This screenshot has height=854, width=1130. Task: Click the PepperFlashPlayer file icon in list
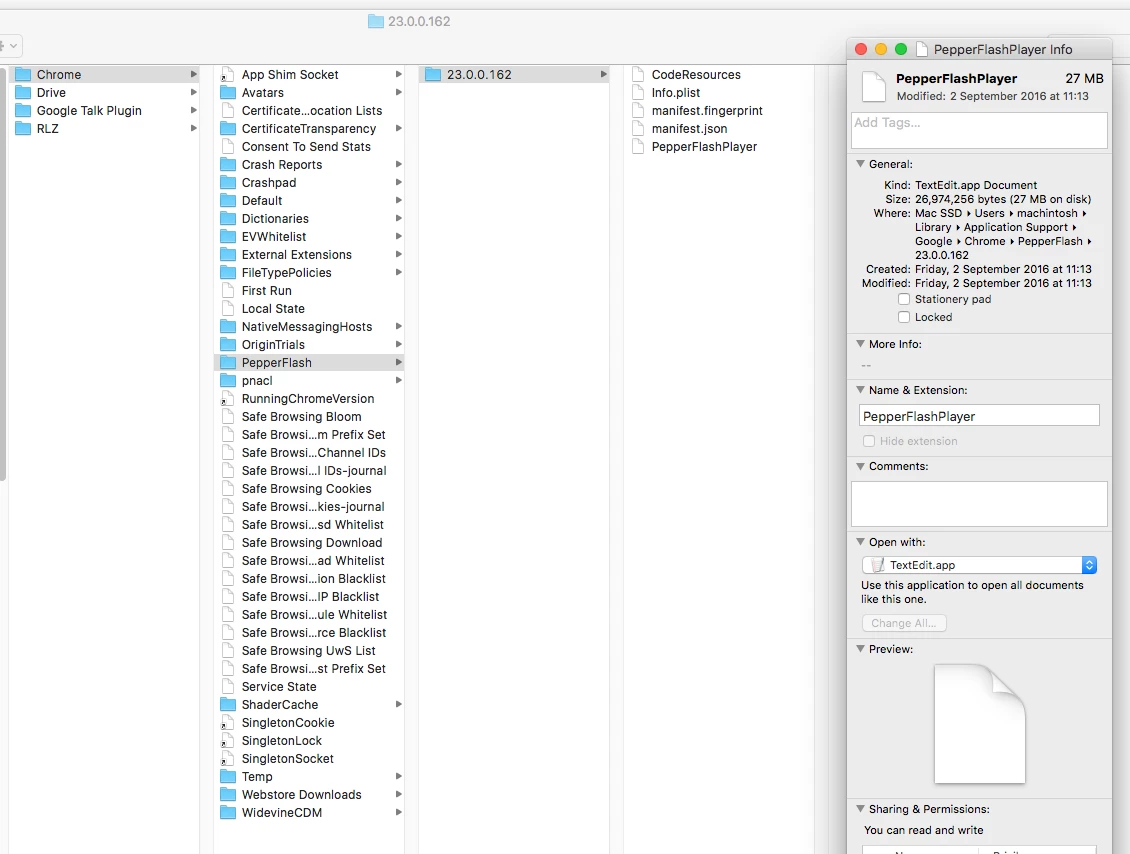[638, 146]
